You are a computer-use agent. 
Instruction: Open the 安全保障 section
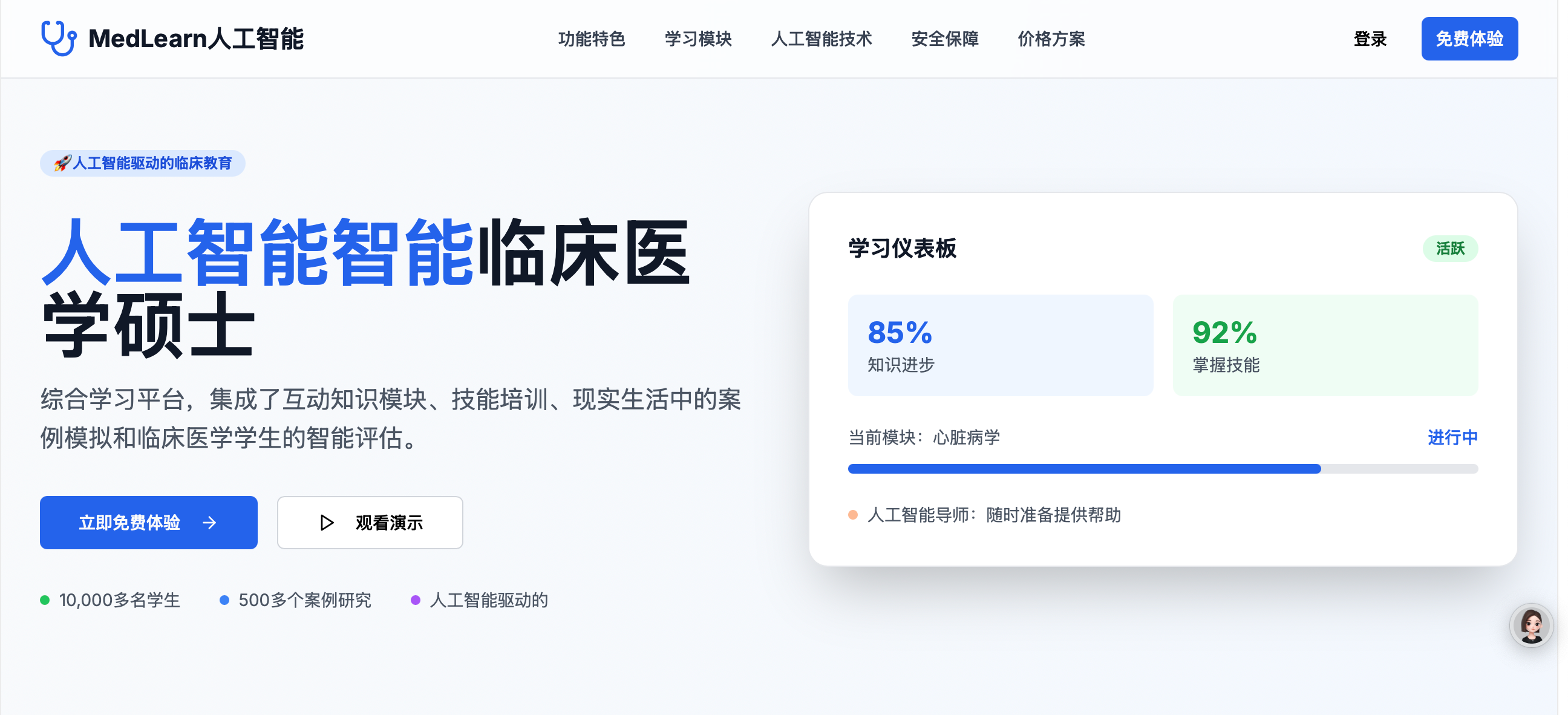[x=945, y=39]
